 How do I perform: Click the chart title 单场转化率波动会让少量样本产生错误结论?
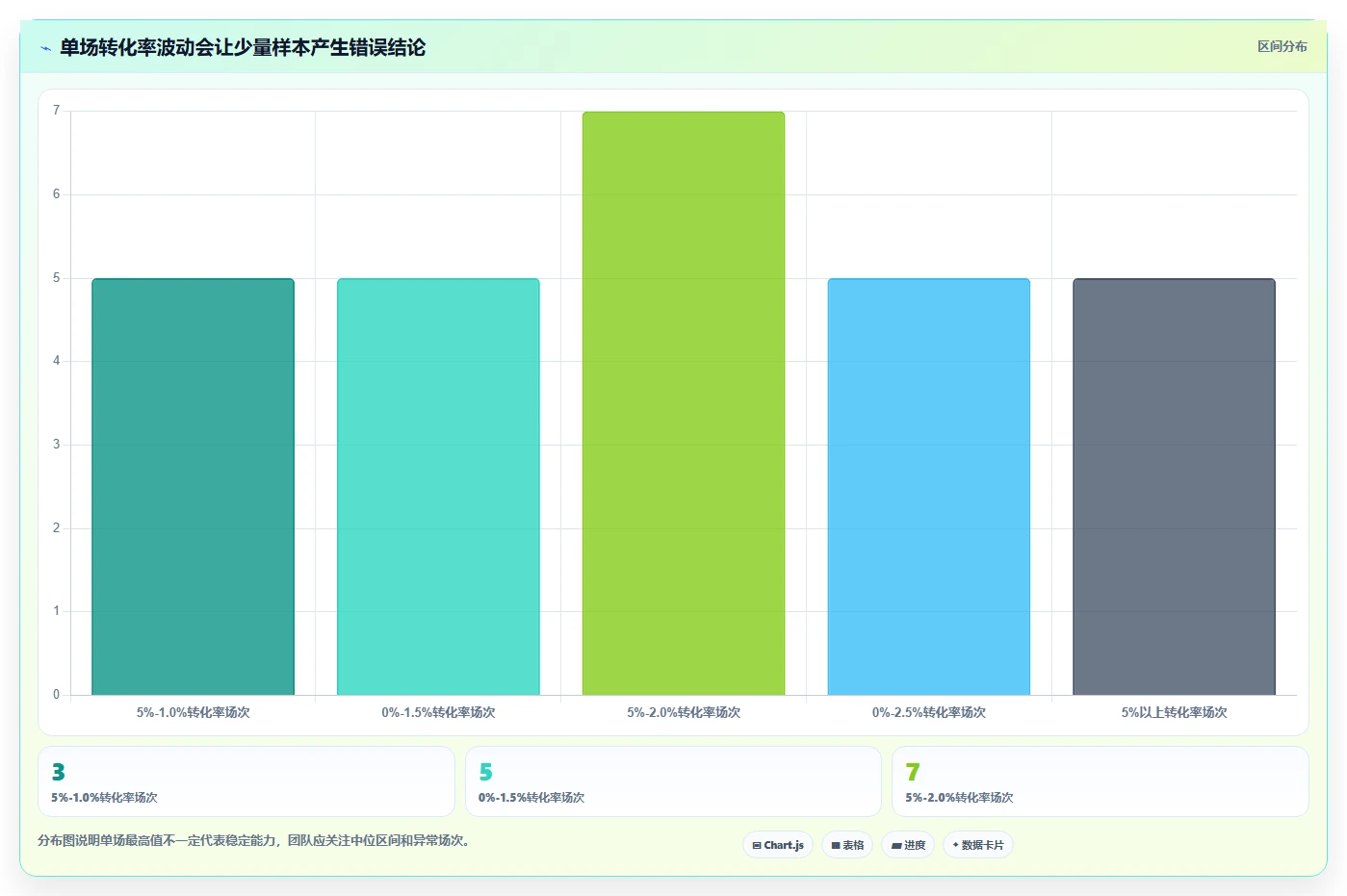[243, 47]
